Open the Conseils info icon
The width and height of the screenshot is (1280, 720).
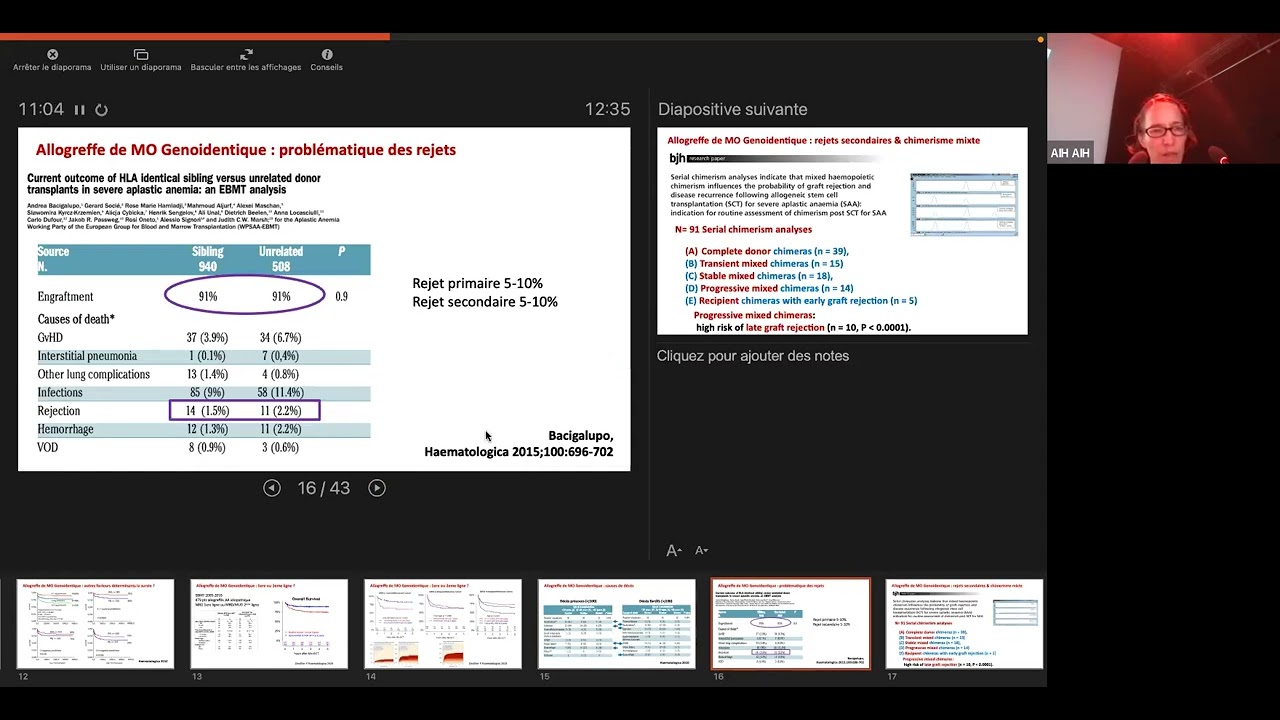click(x=327, y=54)
